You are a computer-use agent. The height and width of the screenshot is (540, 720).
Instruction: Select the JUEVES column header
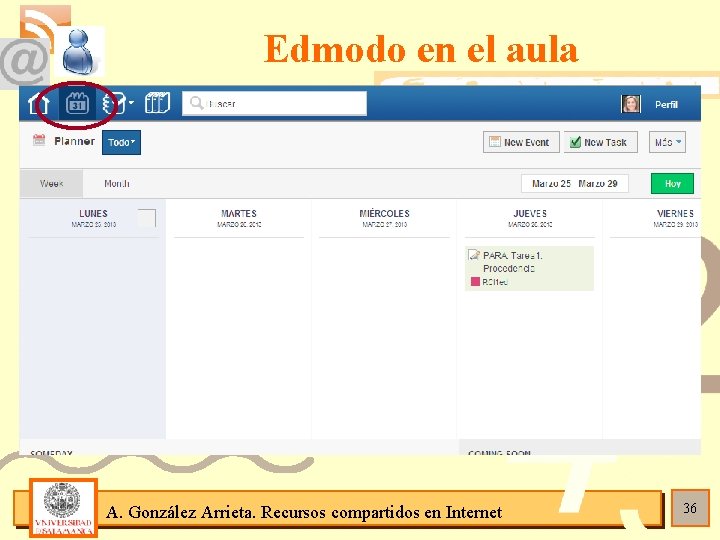pos(530,218)
